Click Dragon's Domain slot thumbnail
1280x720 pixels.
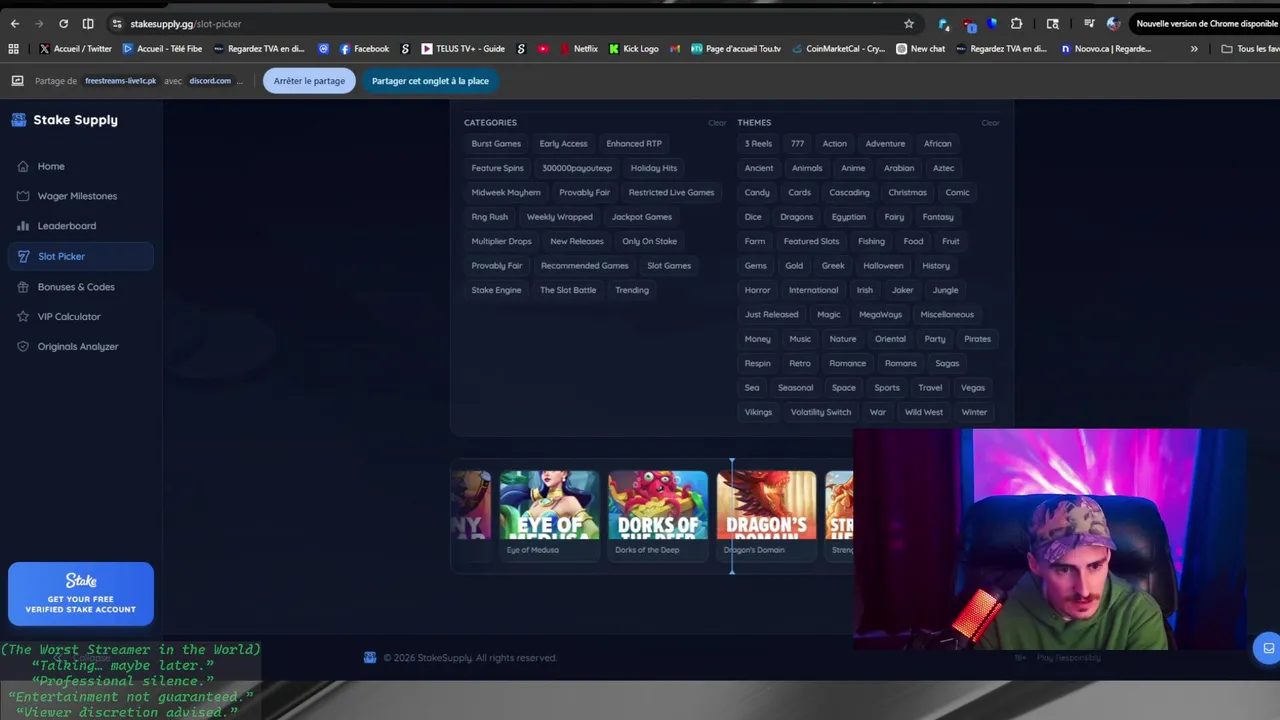tap(766, 505)
